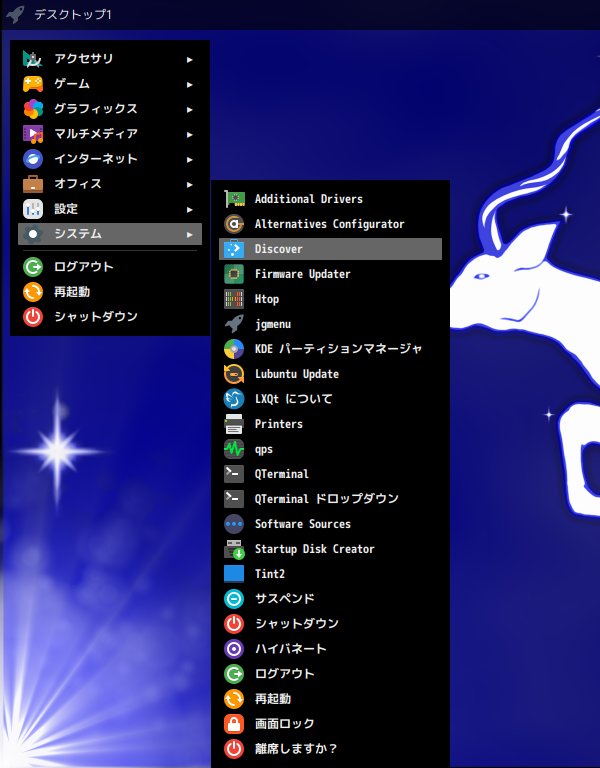Choose ログアウト in the main menu
Image resolution: width=600 pixels, height=768 pixels.
[110, 267]
